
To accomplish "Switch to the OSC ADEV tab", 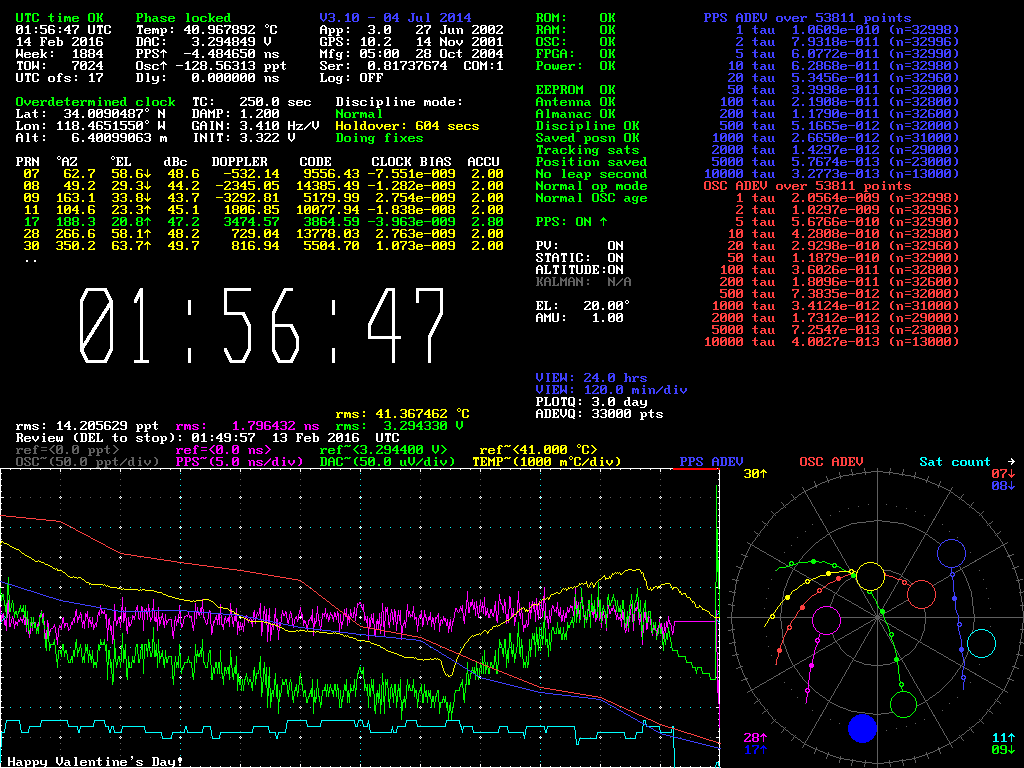I will 831,462.
